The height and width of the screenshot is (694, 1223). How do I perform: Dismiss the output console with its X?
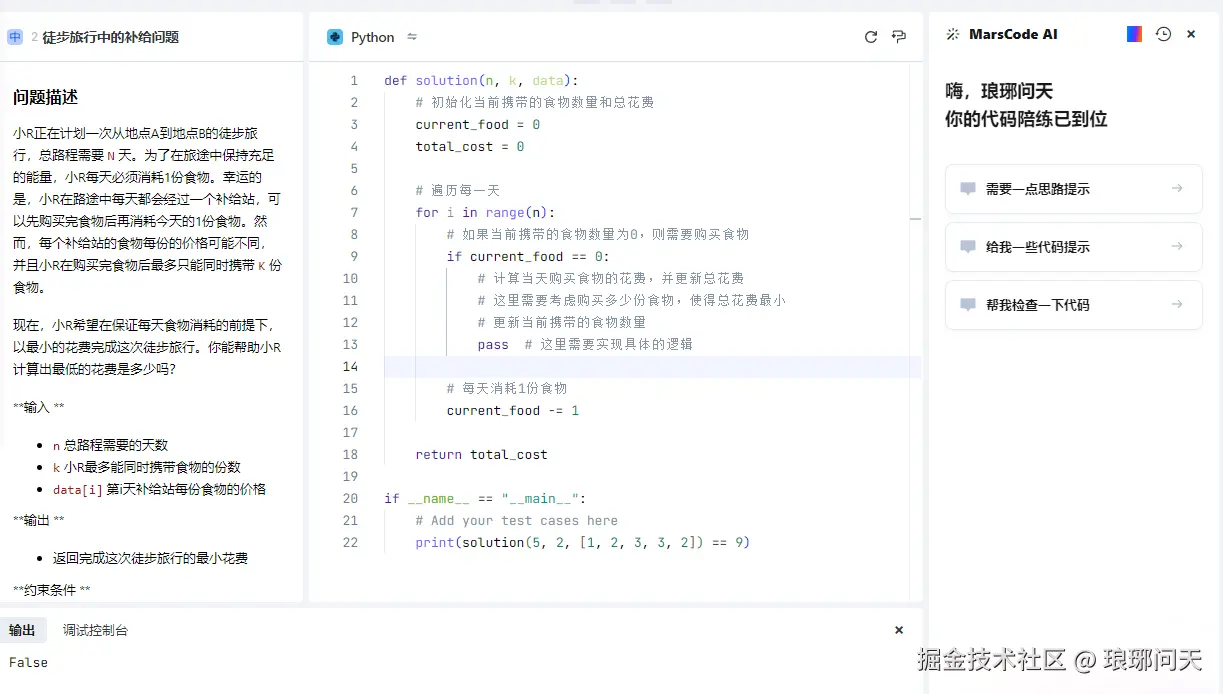[x=898, y=630]
